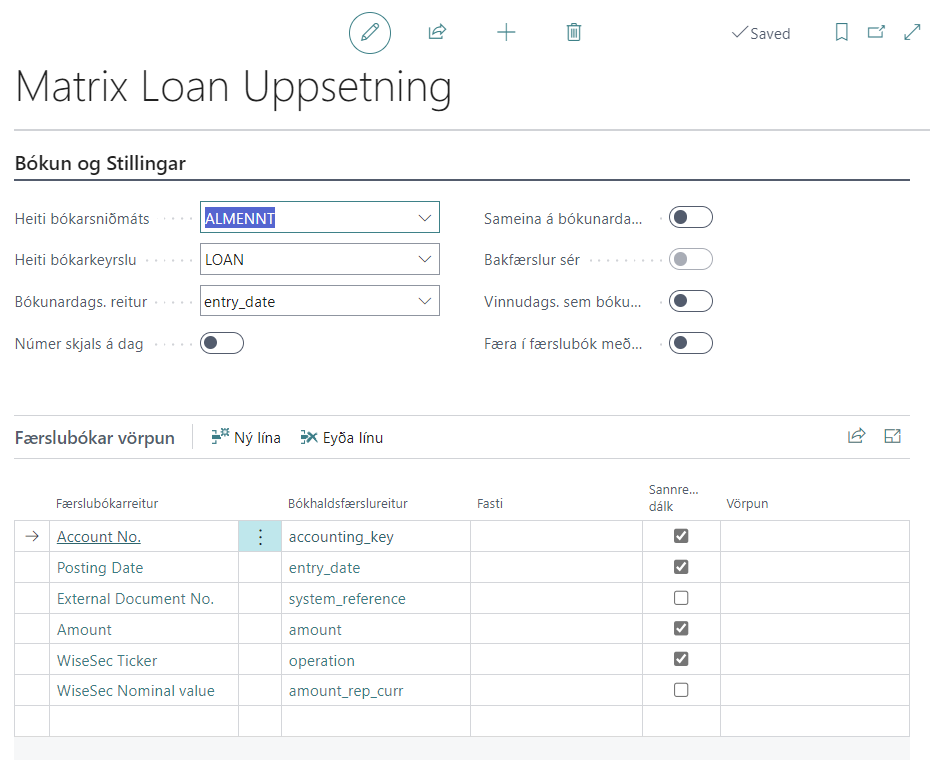Toggle Númer skjals á dag switch
Image resolution: width=952 pixels, height=760 pixels.
coord(222,344)
